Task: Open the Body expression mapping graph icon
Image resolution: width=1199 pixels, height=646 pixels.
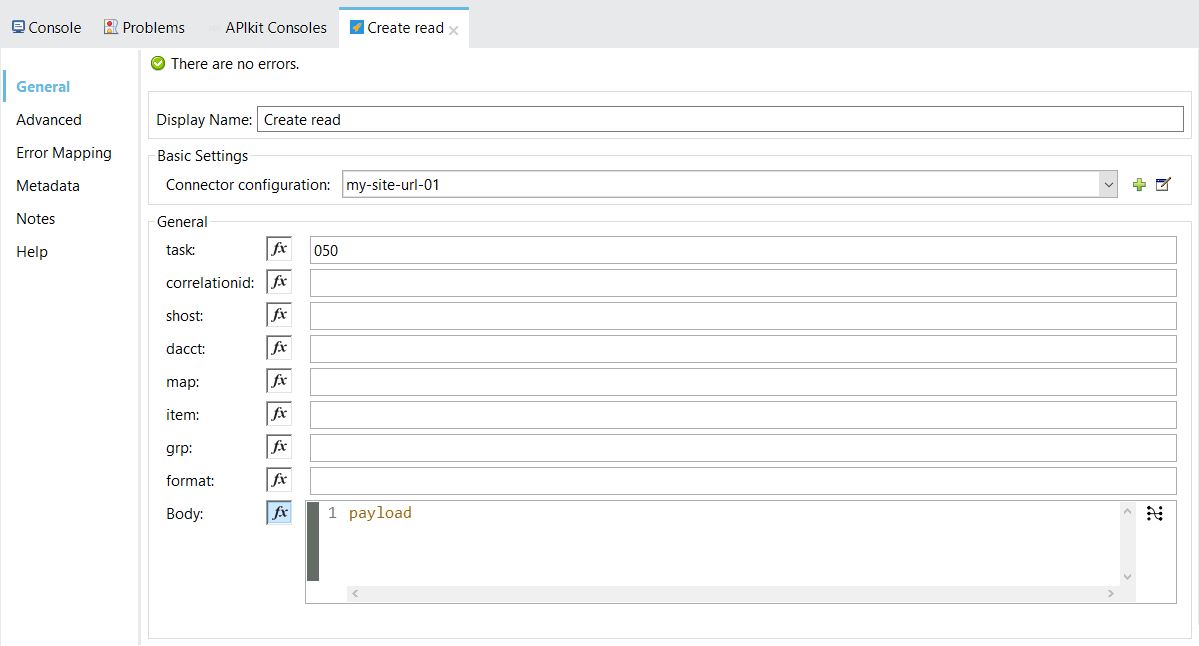Action: coord(1155,514)
